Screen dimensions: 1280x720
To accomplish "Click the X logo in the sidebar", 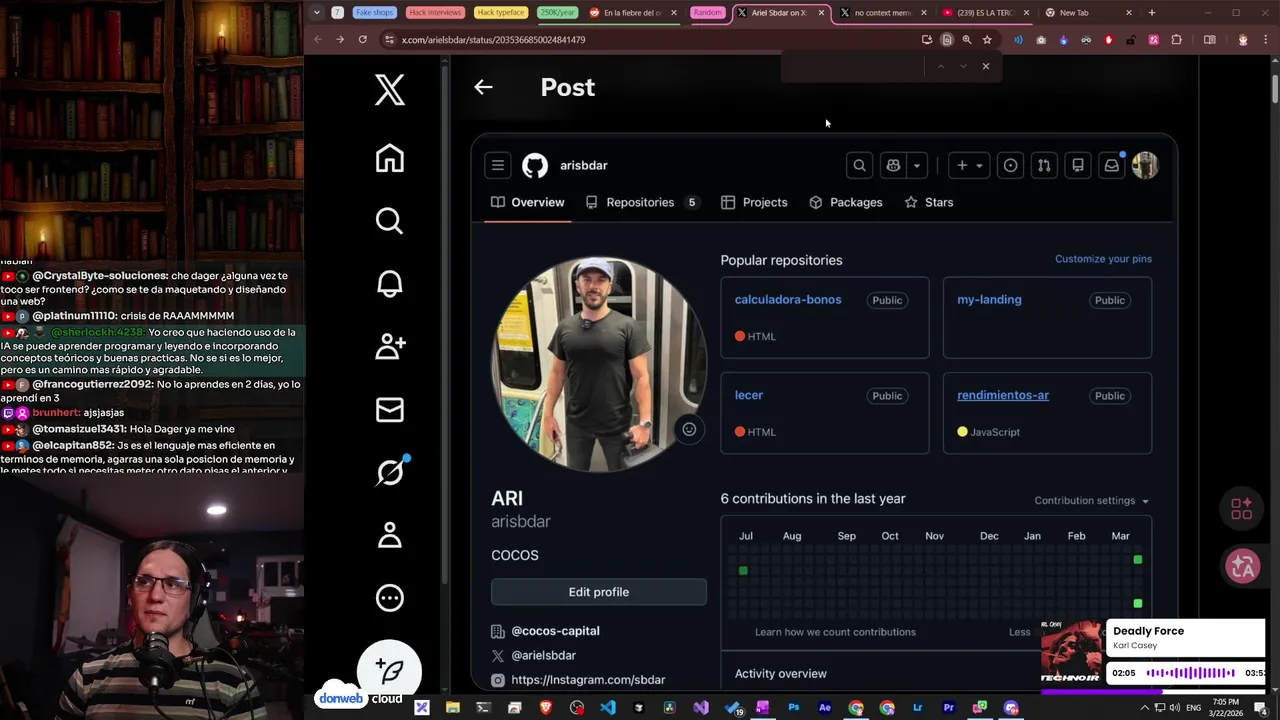I will [390, 89].
